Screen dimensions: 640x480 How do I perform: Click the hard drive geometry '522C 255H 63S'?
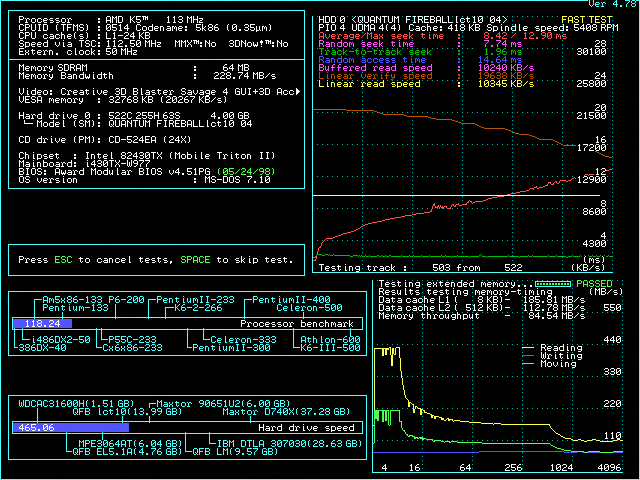pyautogui.click(x=144, y=116)
